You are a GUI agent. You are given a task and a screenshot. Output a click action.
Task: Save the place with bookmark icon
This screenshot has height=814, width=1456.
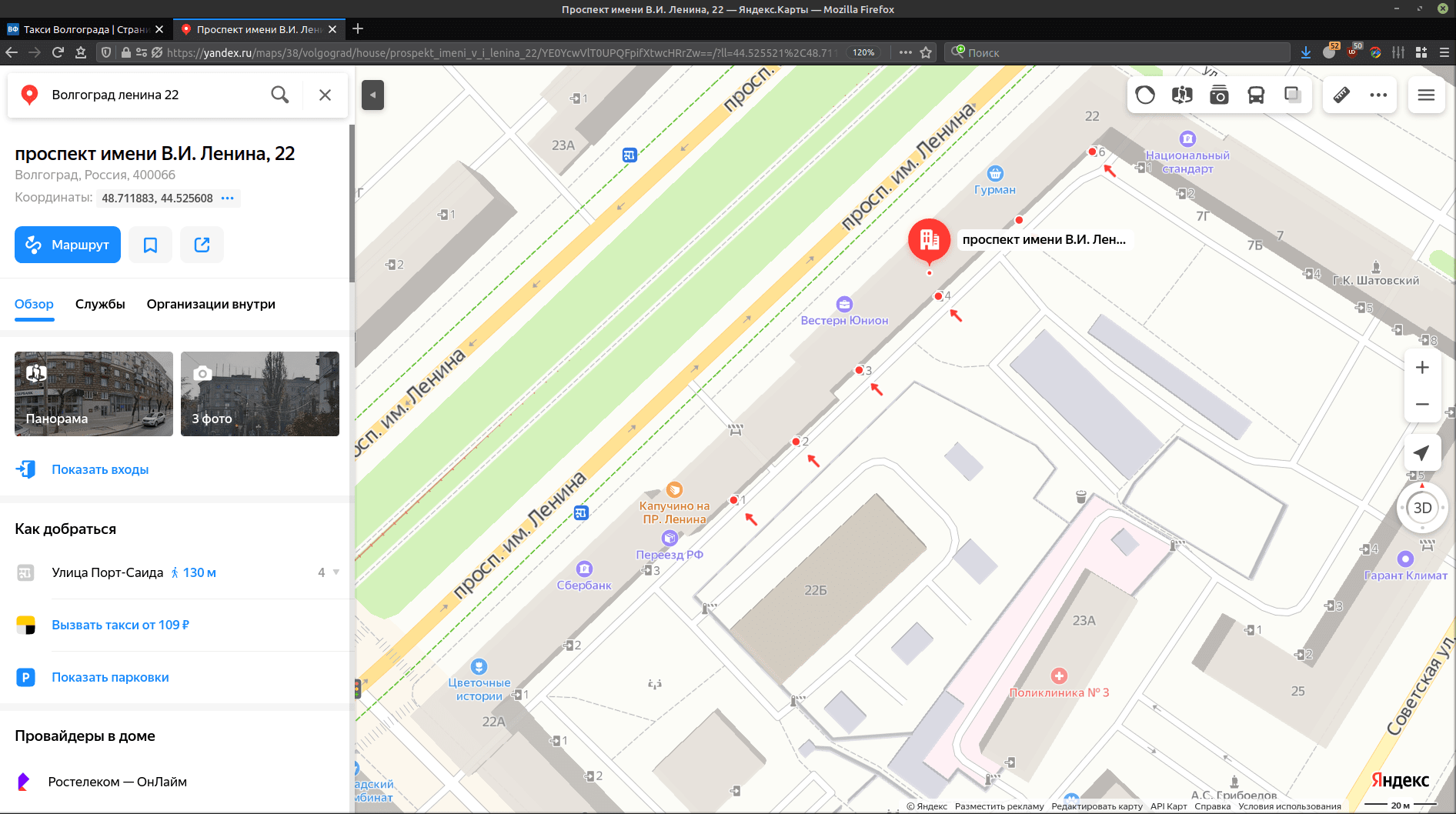(x=150, y=245)
